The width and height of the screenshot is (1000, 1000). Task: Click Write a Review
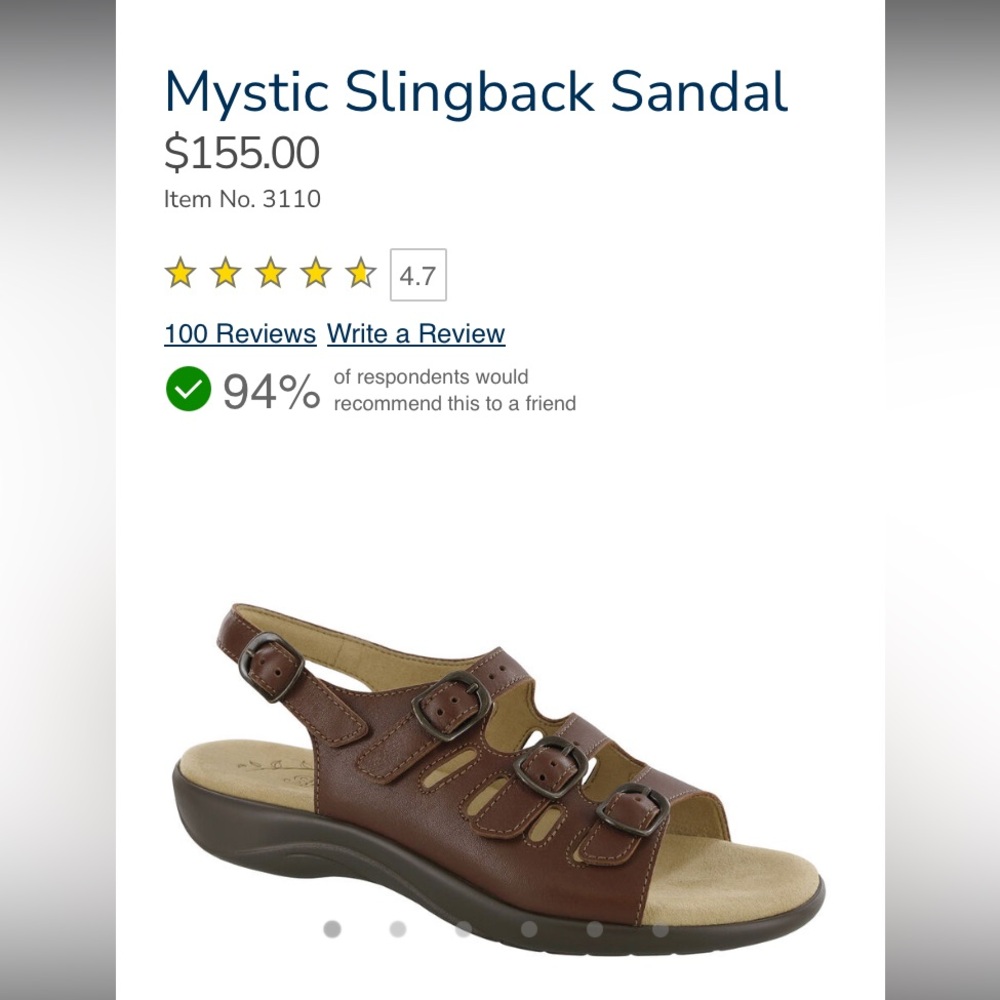point(415,334)
